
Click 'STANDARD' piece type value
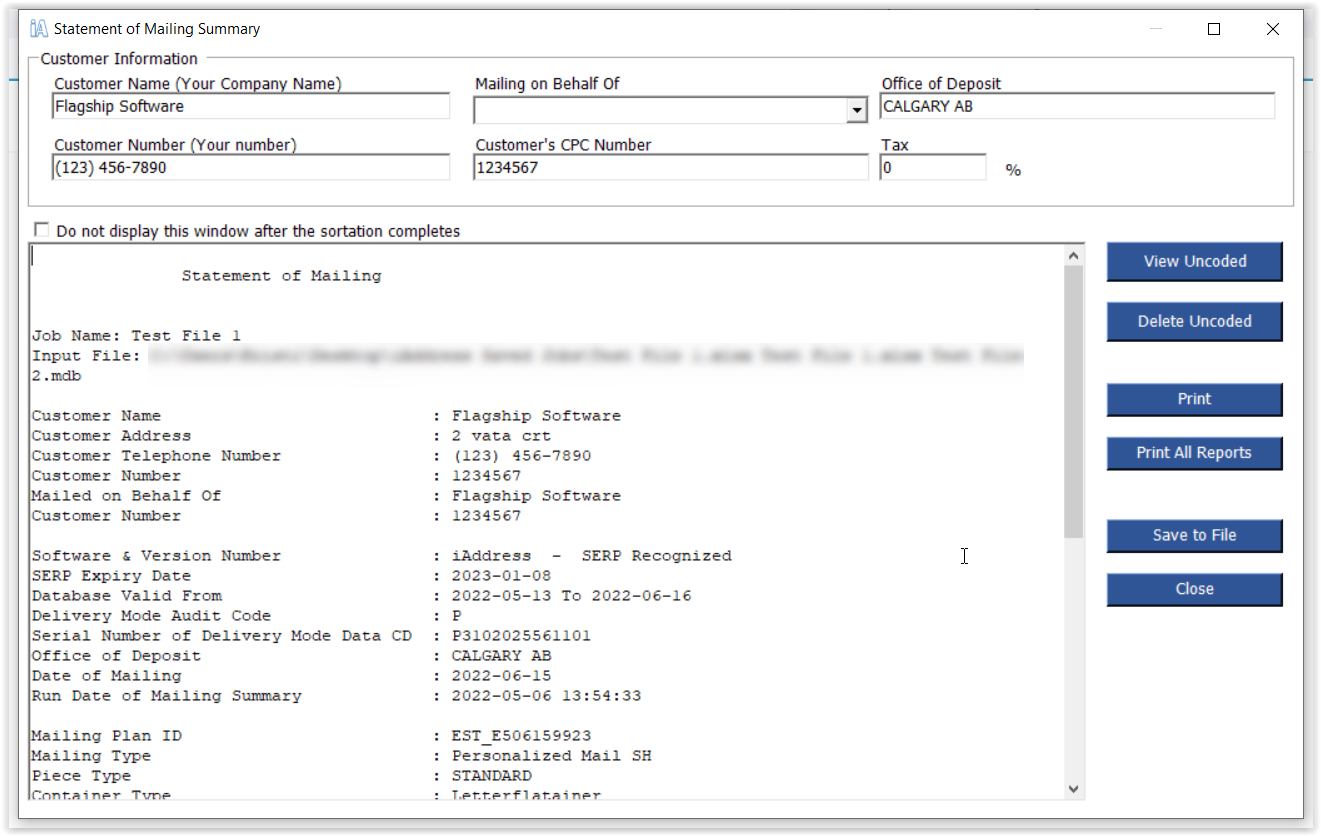tap(491, 776)
